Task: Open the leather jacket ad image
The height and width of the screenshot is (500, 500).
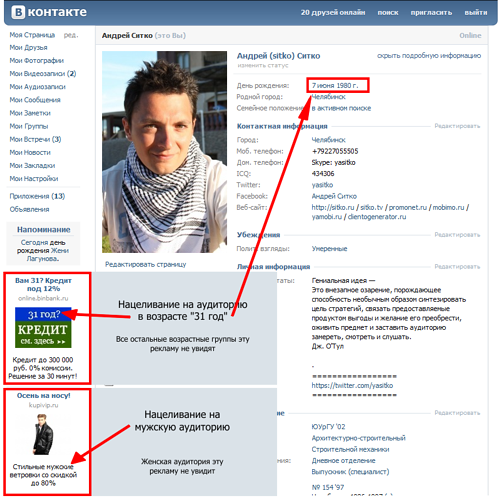Action: (43, 434)
